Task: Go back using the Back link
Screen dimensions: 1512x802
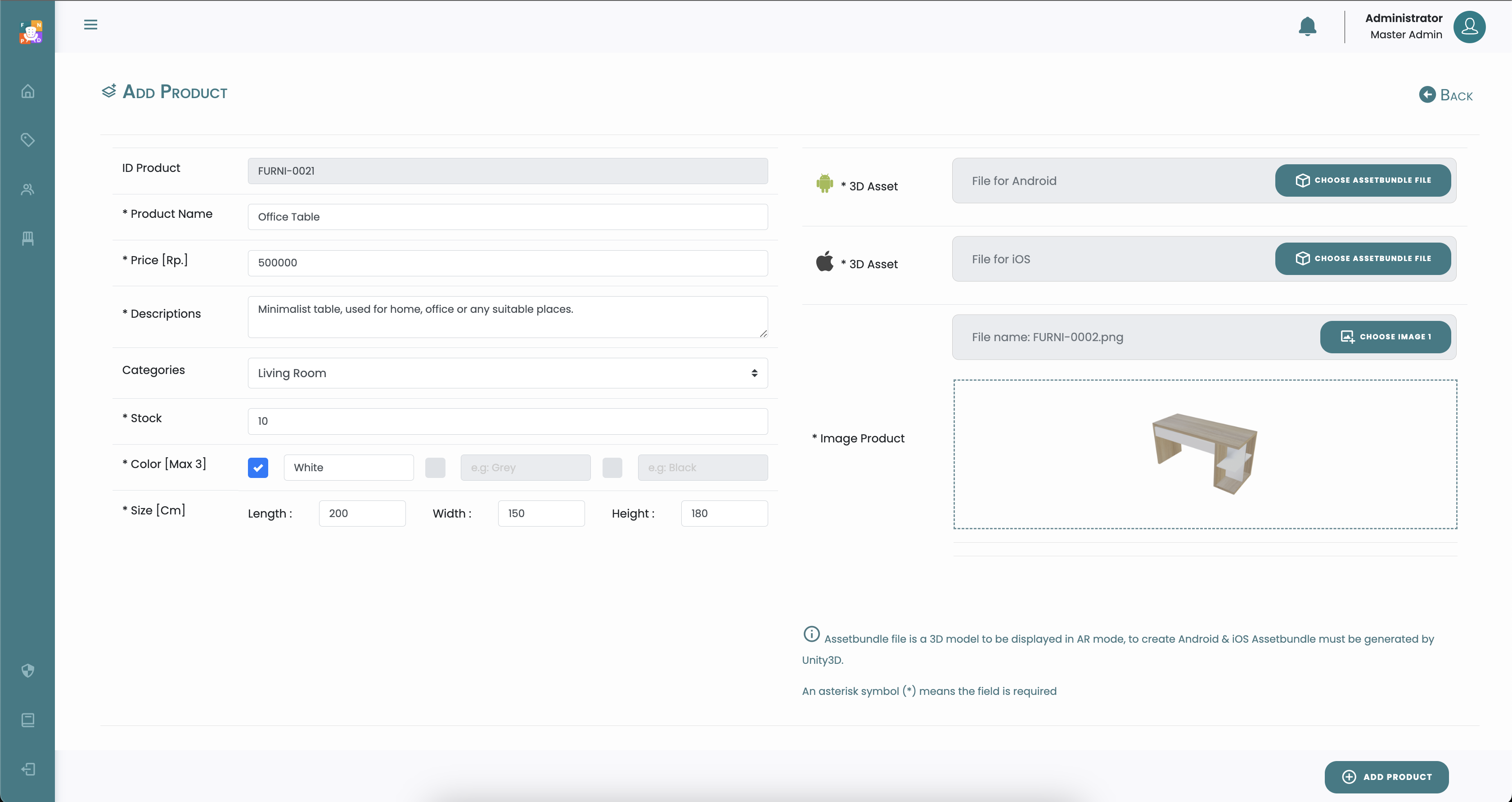Action: 1446,95
